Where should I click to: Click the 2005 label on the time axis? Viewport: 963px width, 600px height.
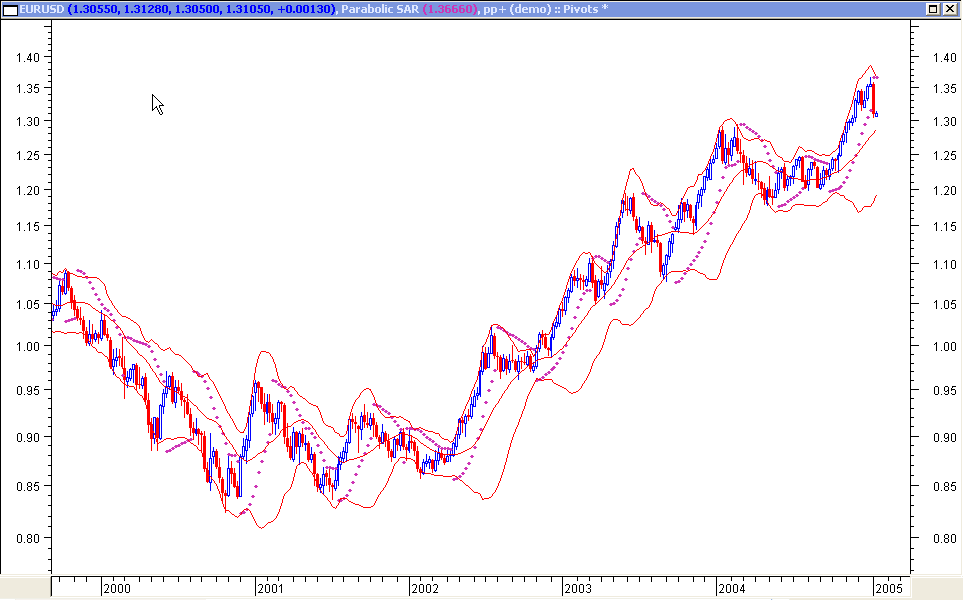pos(888,590)
